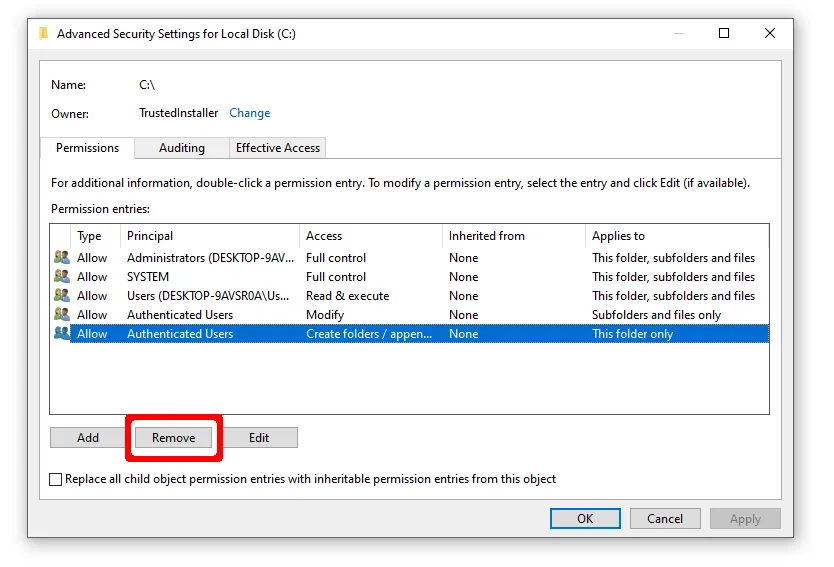Open the Effective Access tab

pyautogui.click(x=278, y=148)
